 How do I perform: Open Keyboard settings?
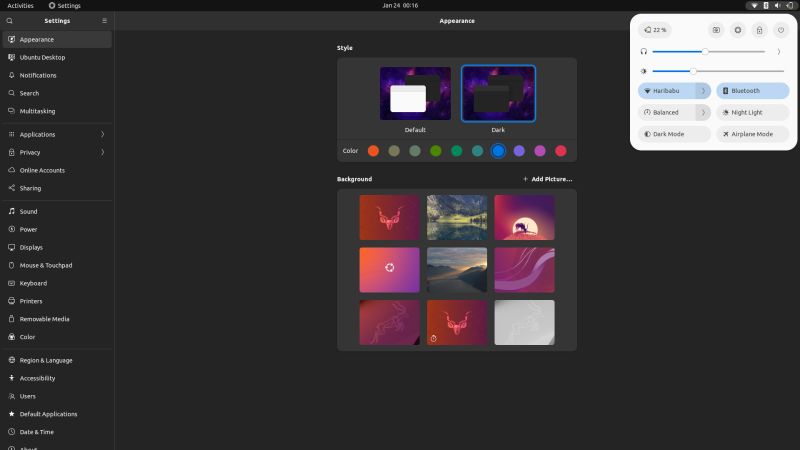coord(57,283)
